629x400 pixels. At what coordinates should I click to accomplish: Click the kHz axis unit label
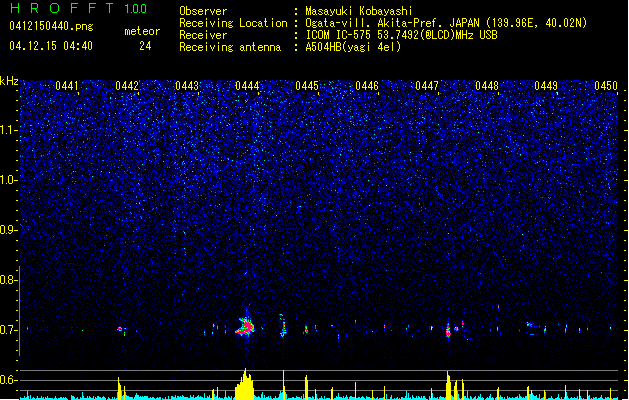pyautogui.click(x=9, y=81)
